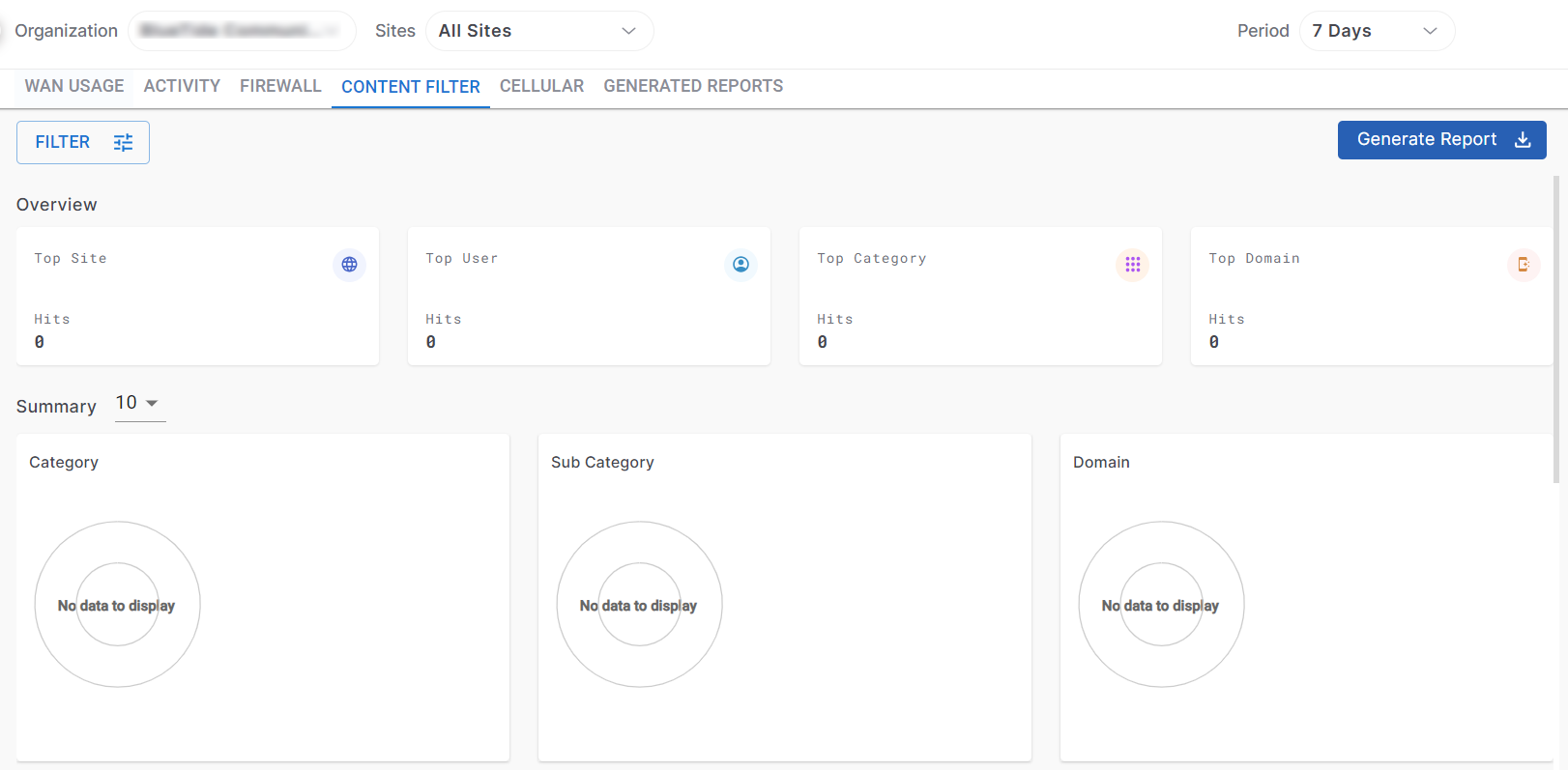This screenshot has height=770, width=1568.
Task: Switch to the WAN USAGE tab
Action: coord(74,86)
